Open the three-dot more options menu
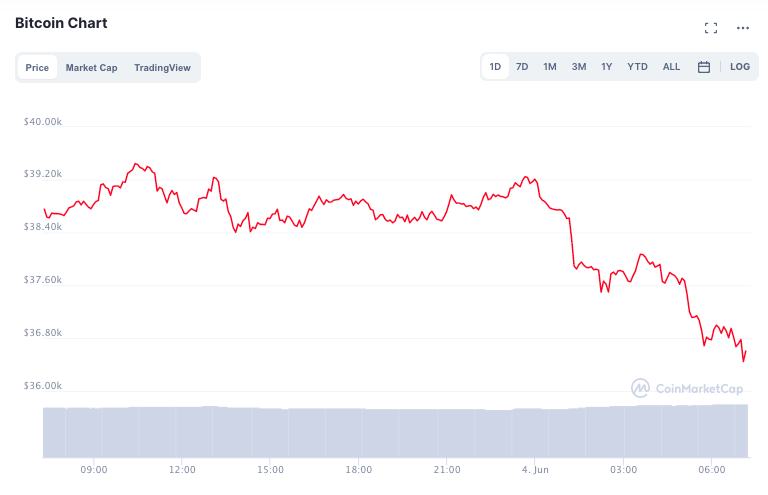 [742, 28]
